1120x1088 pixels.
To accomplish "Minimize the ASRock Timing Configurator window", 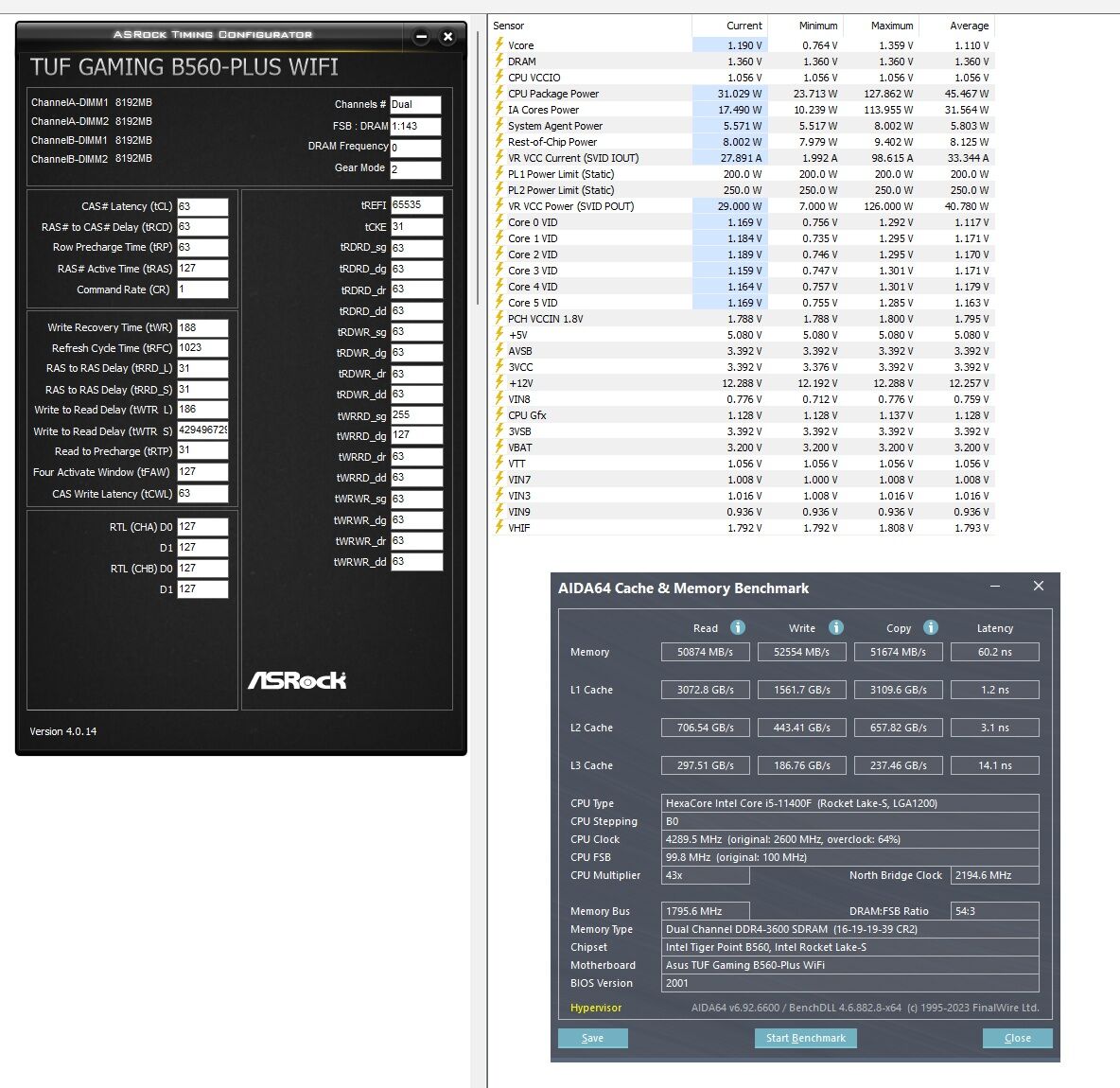I will pyautogui.click(x=422, y=37).
